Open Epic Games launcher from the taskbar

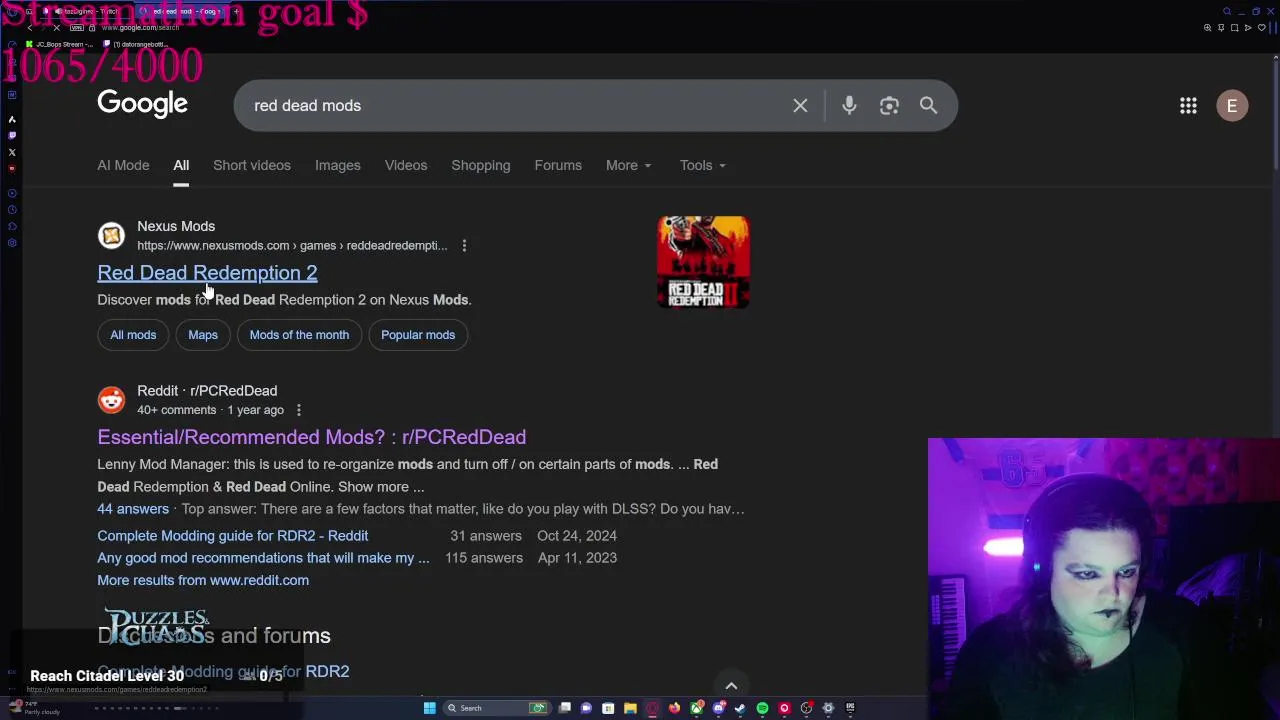850,708
